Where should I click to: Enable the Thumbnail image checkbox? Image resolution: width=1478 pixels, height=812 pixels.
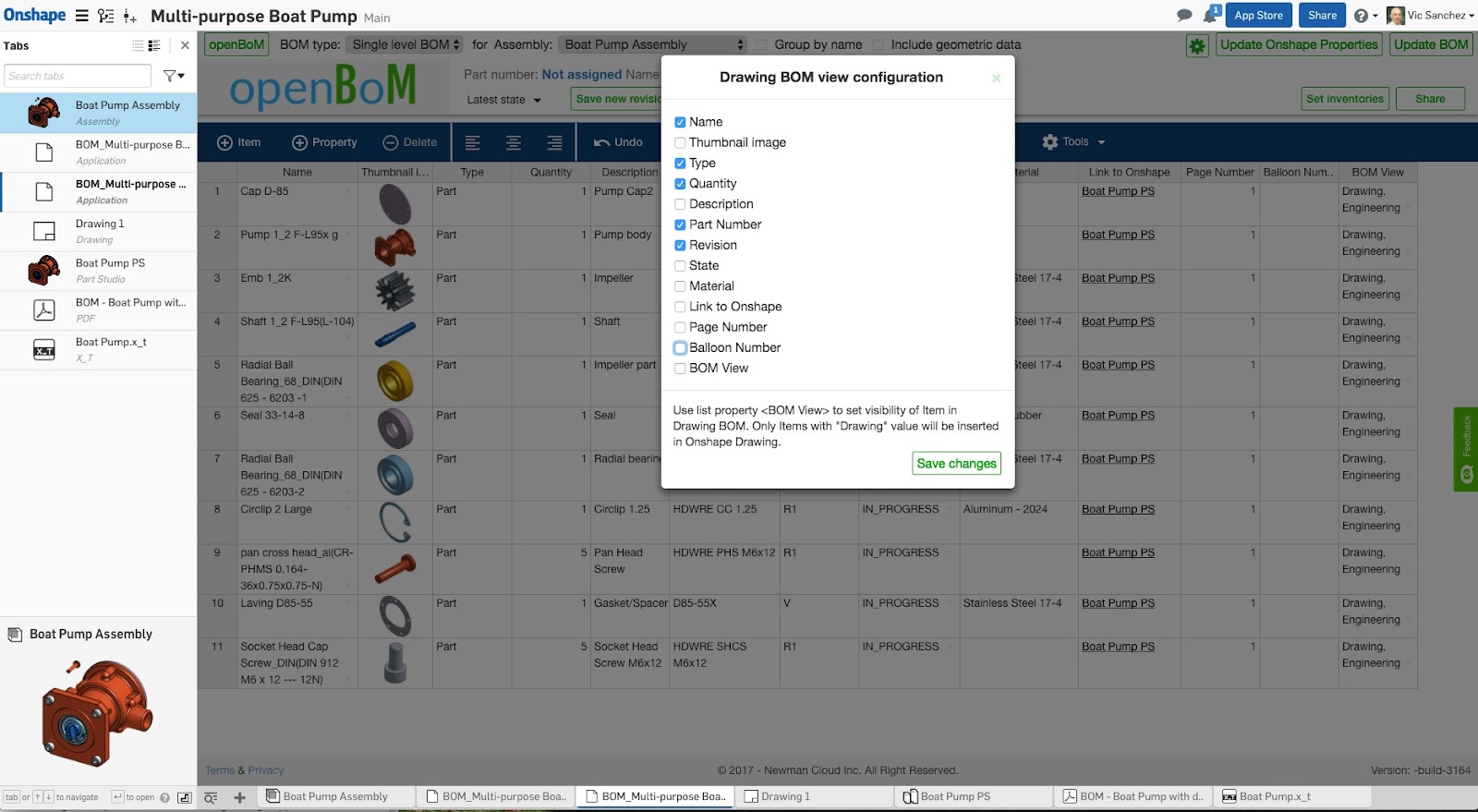(x=680, y=142)
